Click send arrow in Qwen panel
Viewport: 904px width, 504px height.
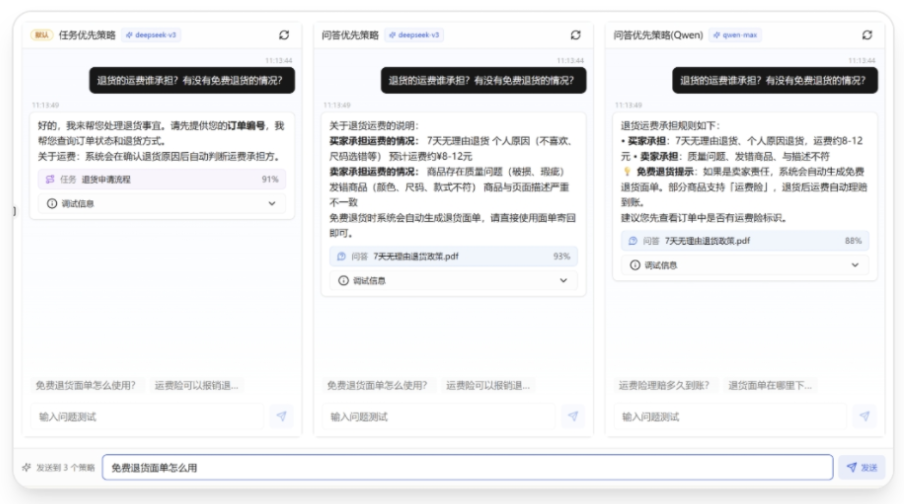pyautogui.click(x=864, y=416)
